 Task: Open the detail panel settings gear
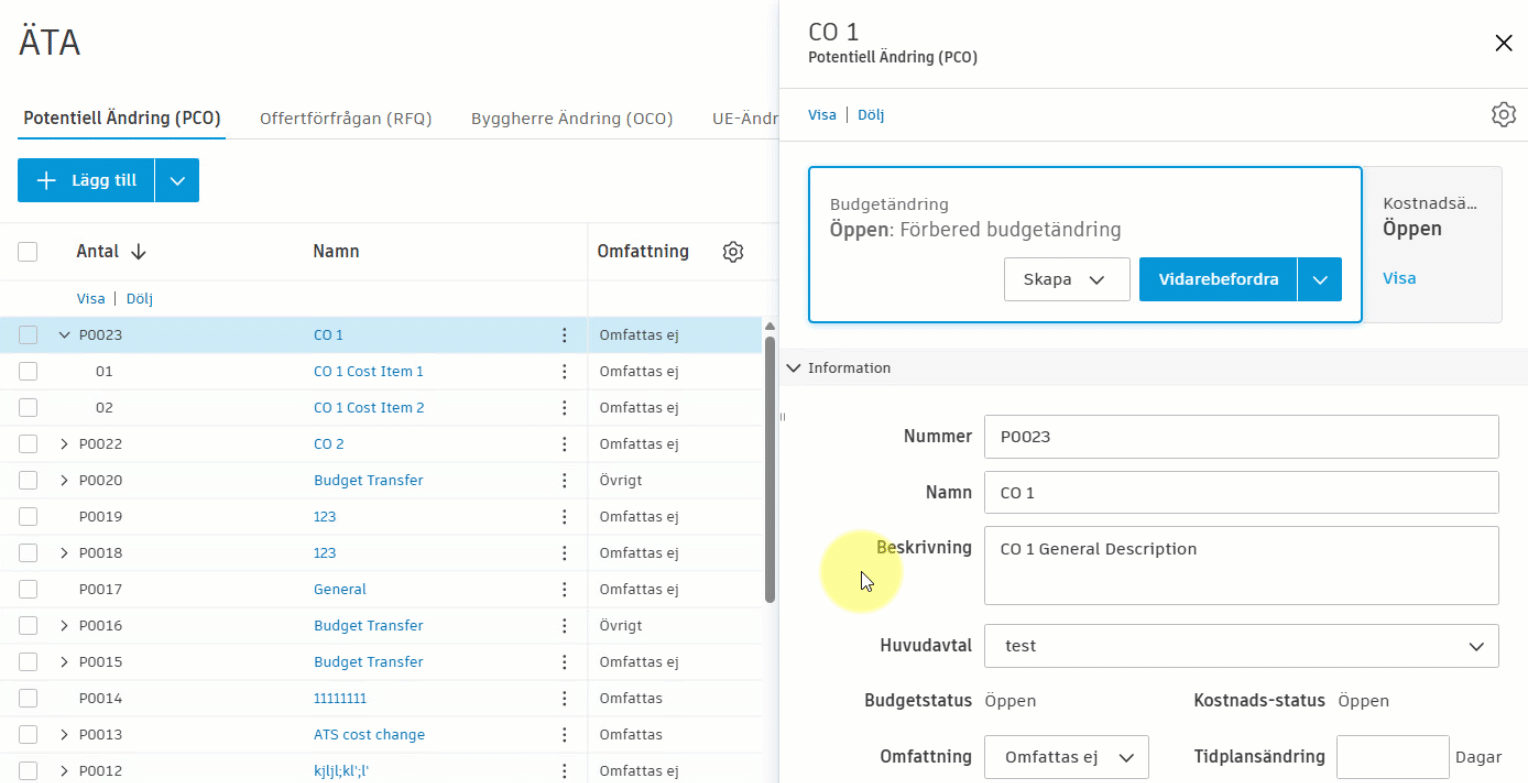[x=1504, y=114]
